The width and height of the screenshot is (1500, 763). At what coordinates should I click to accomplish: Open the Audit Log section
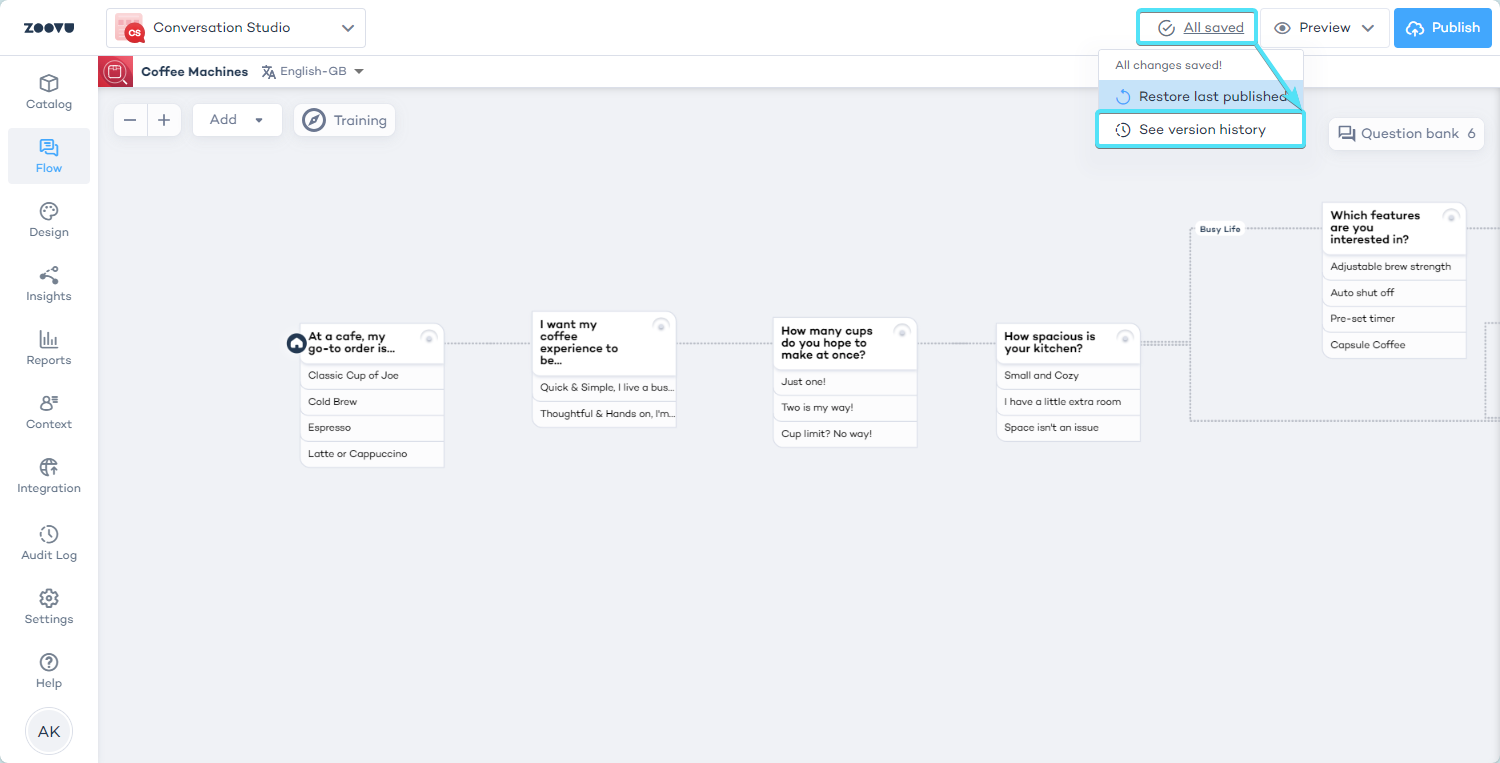49,543
